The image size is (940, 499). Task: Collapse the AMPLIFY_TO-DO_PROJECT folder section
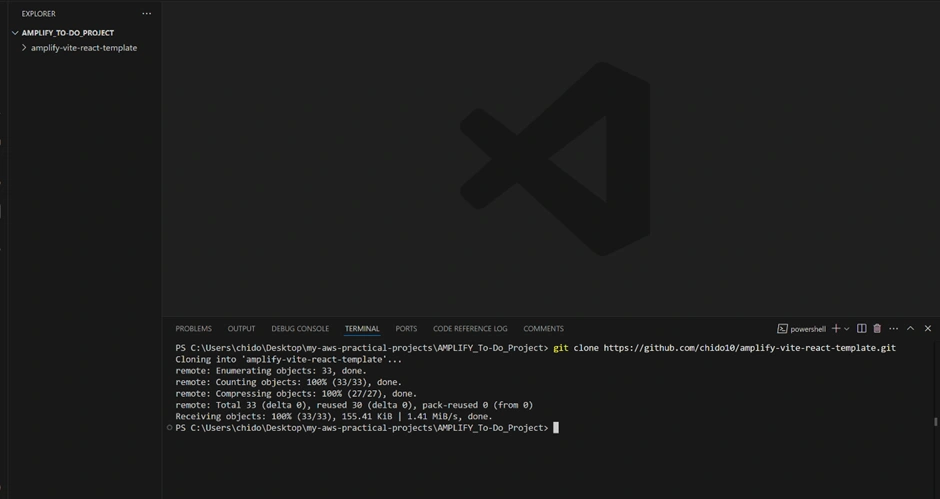[15, 33]
